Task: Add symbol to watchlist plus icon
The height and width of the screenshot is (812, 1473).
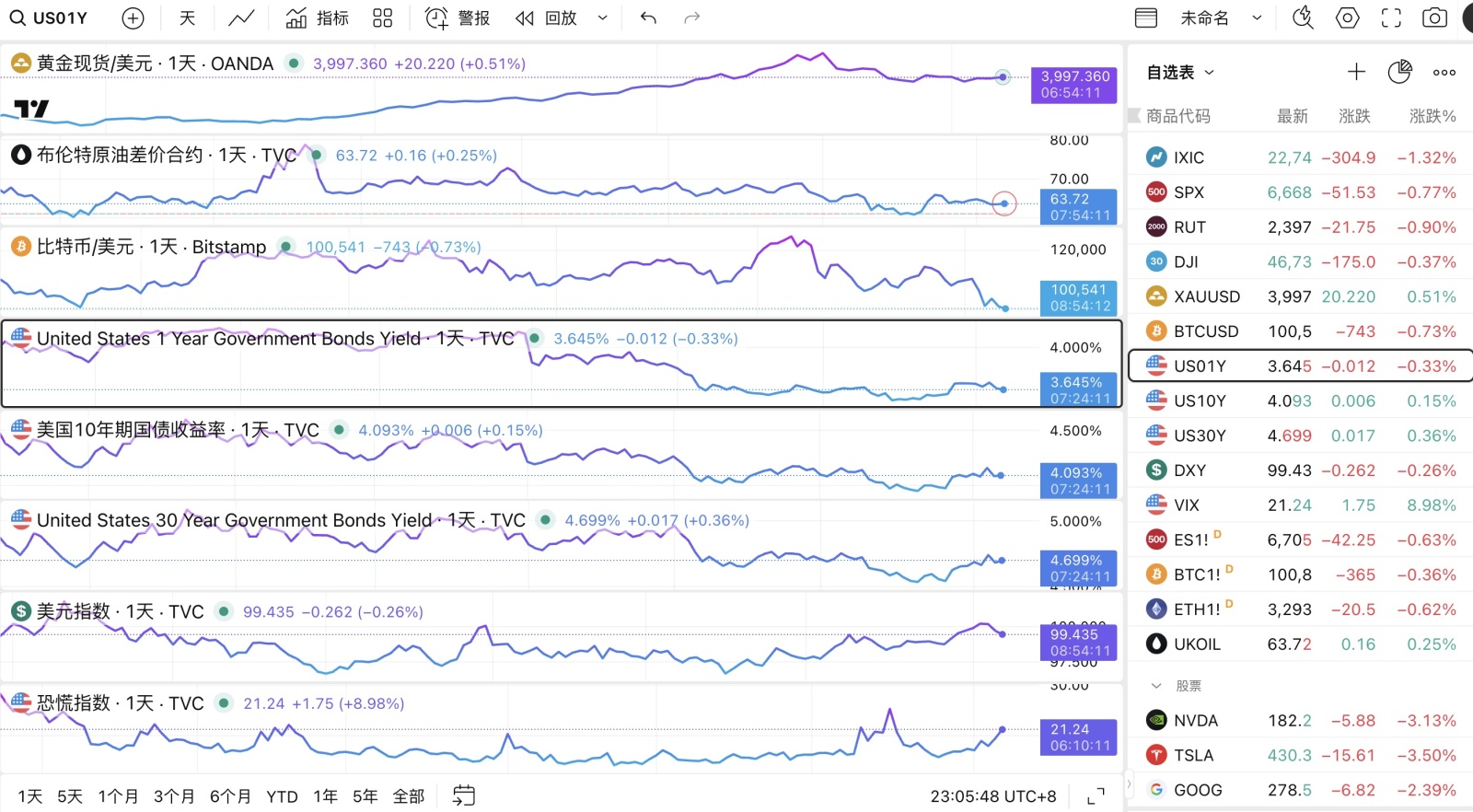Action: tap(1356, 72)
